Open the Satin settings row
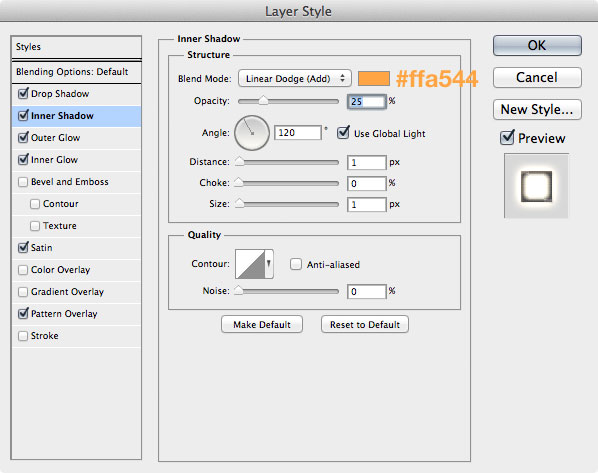Screen dimensions: 598x473 [76, 248]
